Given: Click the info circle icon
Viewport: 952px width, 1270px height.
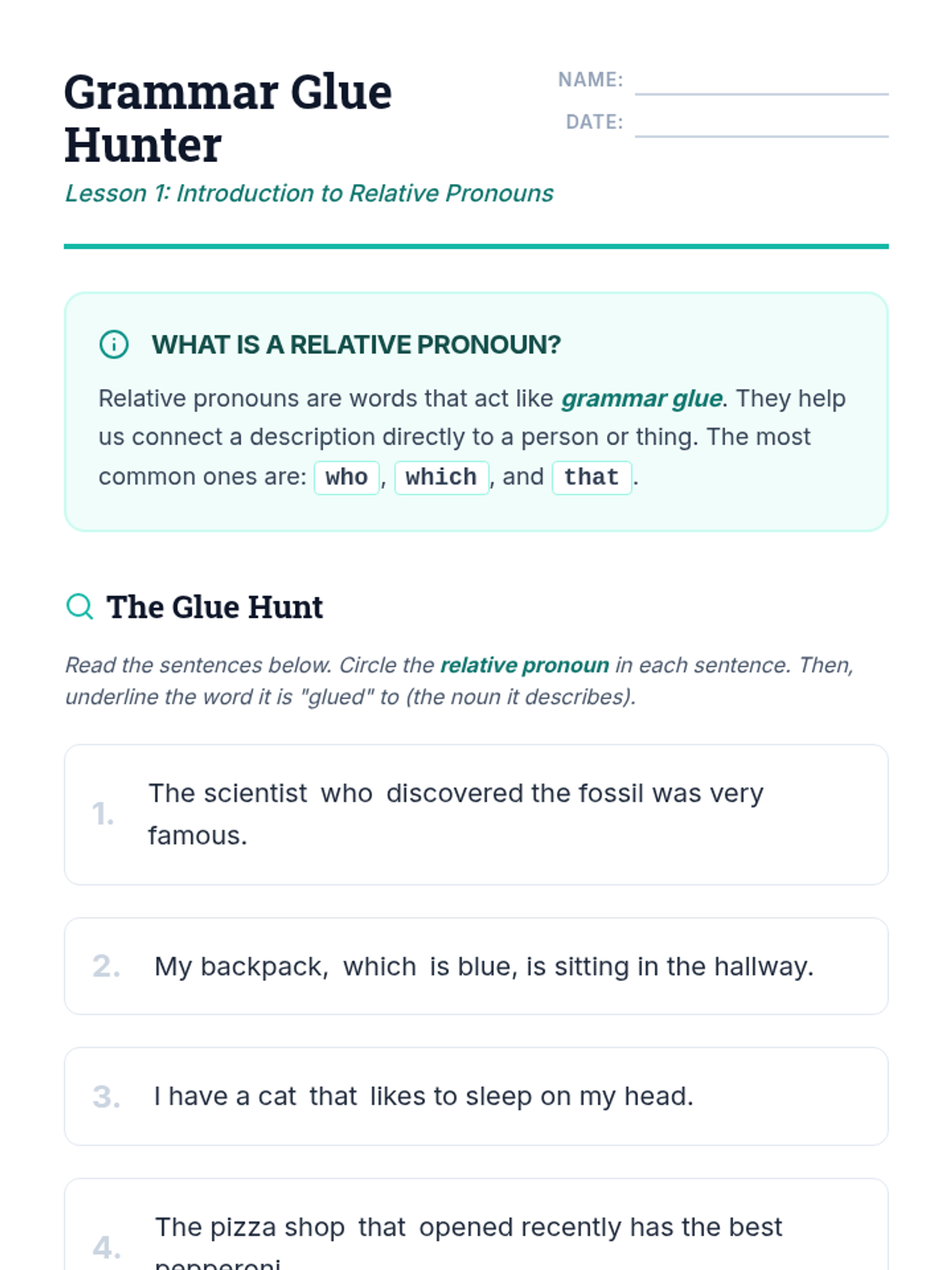Looking at the screenshot, I should tap(113, 344).
